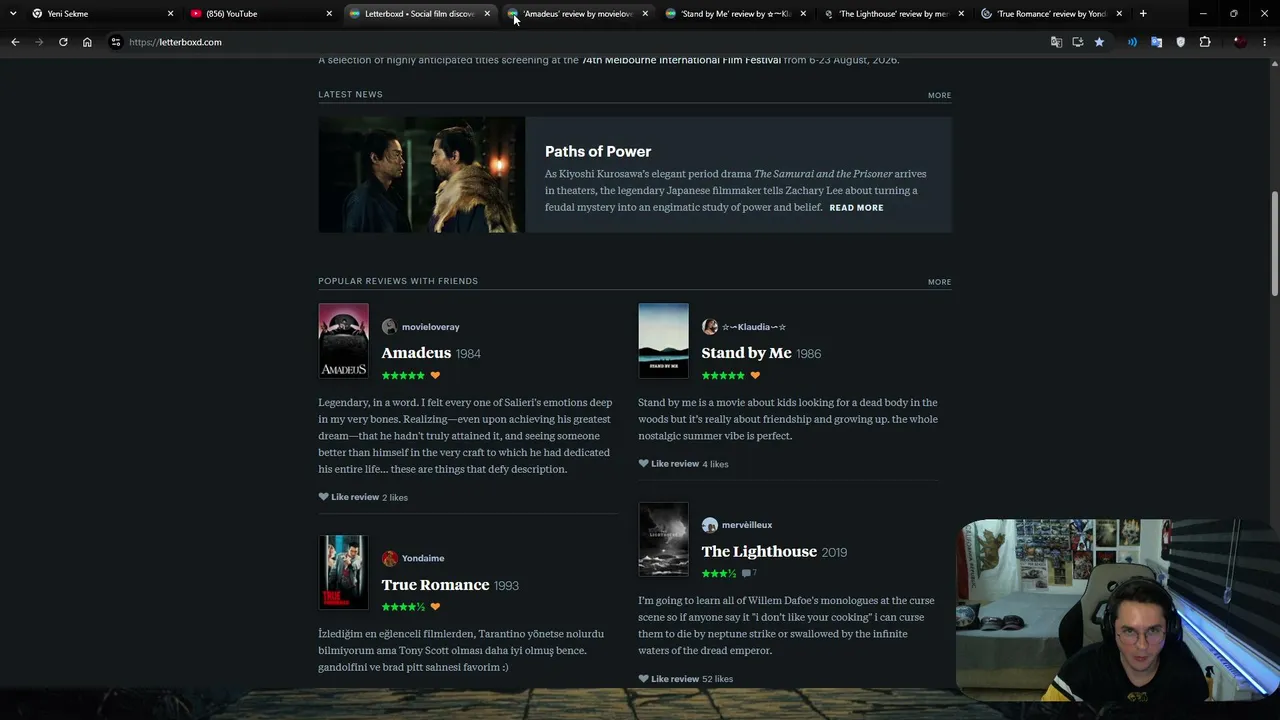Open mervèilleux's avatar

coord(709,525)
